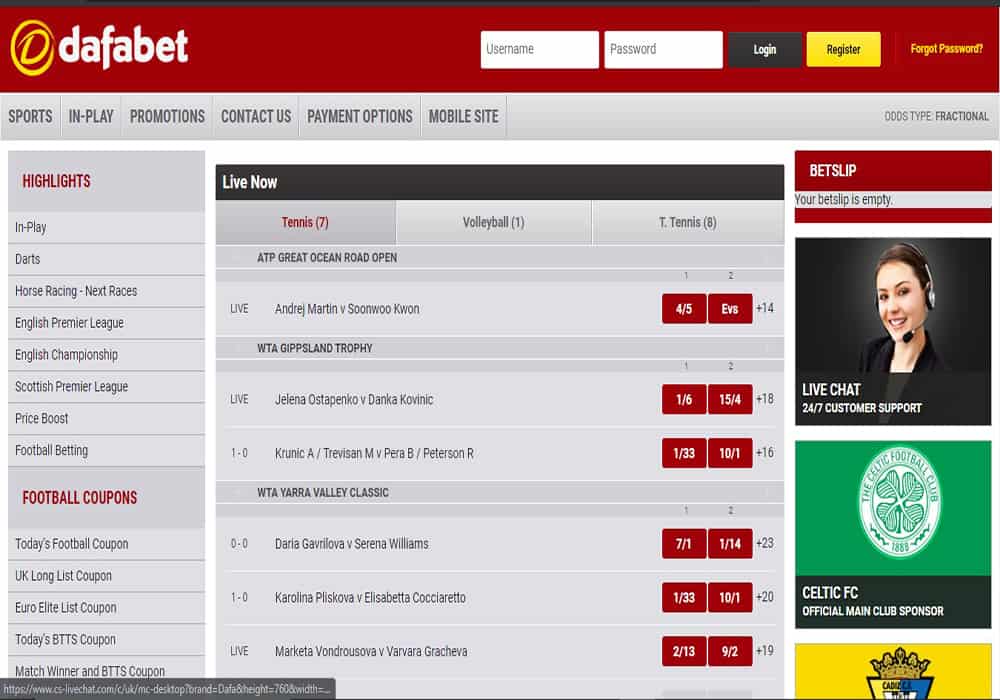Screen dimensions: 1000x700
Task: Open Payment Options page
Action: [x=360, y=116]
